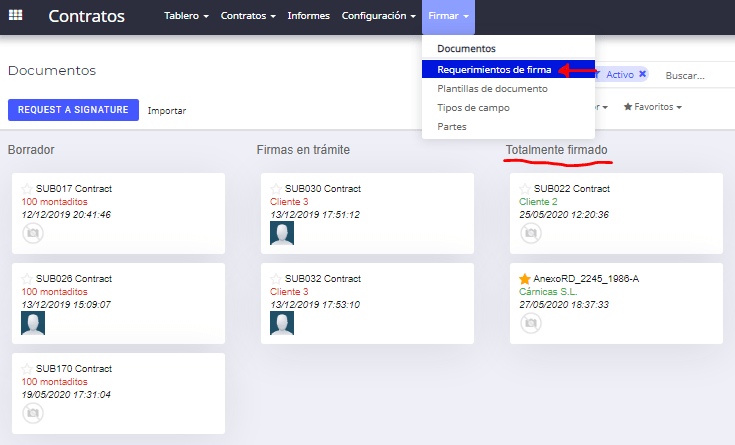Viewport: 735px width, 445px height.
Task: Click Cliente 2 on SUB022 card
Action: tap(538, 202)
